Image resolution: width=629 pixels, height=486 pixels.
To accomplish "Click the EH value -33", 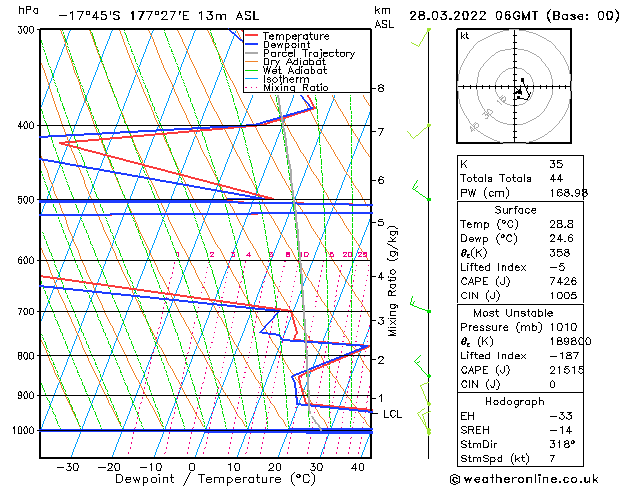I will (x=561, y=416).
